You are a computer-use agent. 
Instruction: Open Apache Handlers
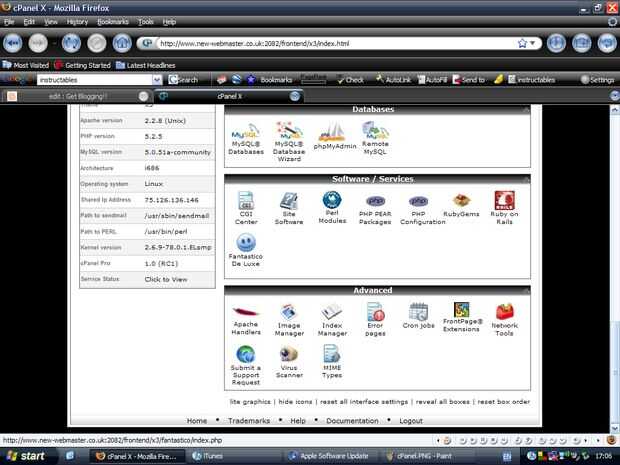click(x=246, y=320)
